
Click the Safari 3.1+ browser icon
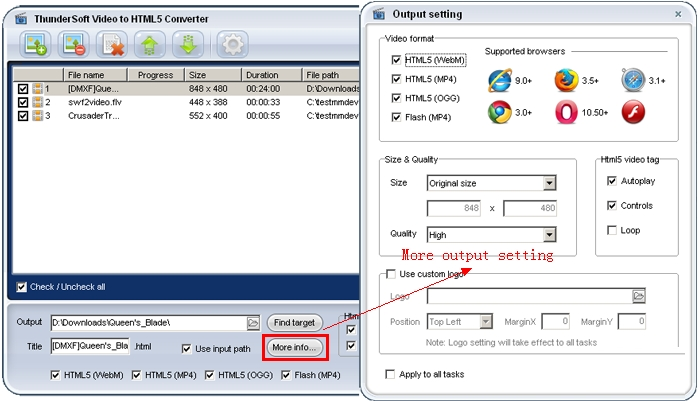click(x=633, y=81)
